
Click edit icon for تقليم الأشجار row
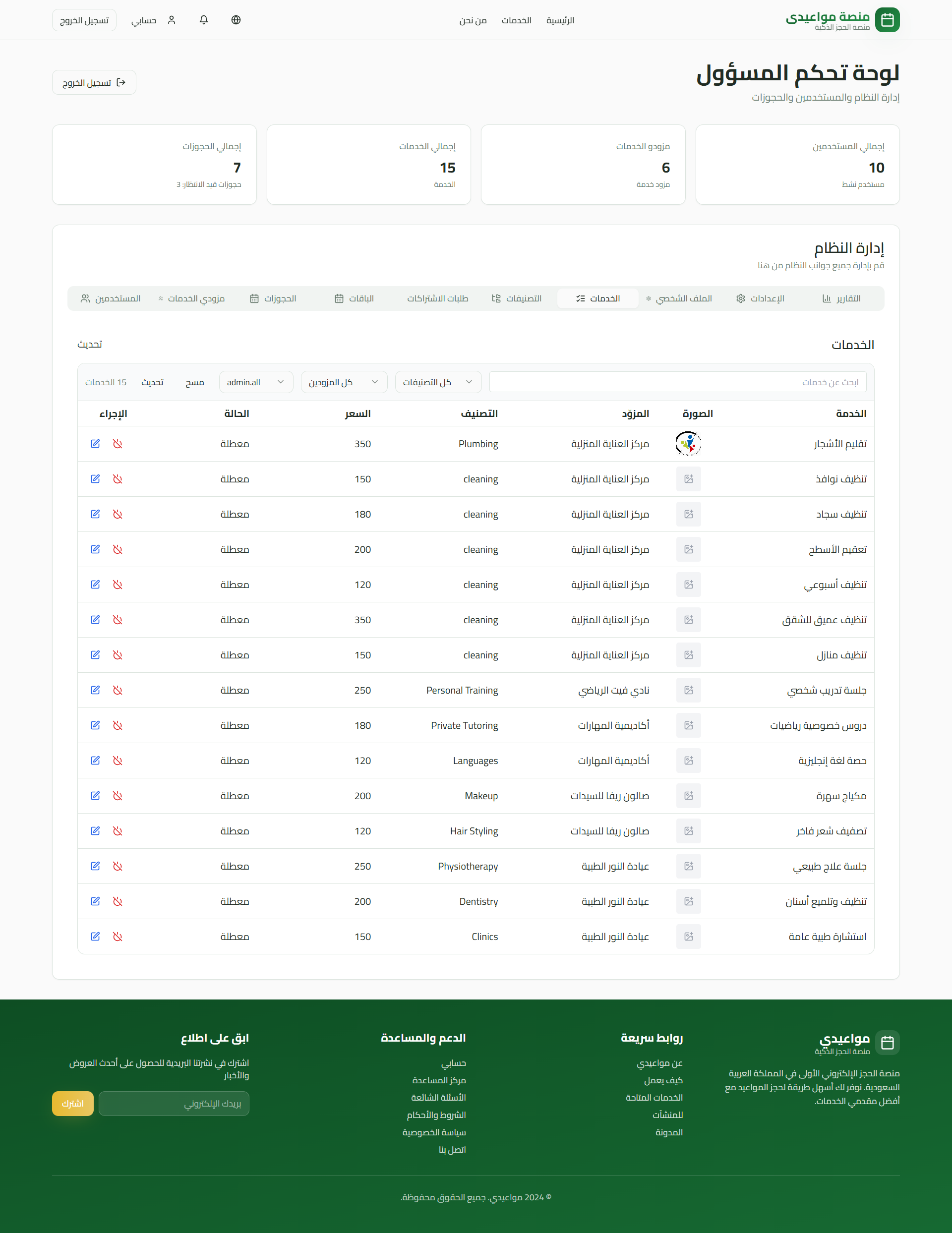click(x=95, y=444)
